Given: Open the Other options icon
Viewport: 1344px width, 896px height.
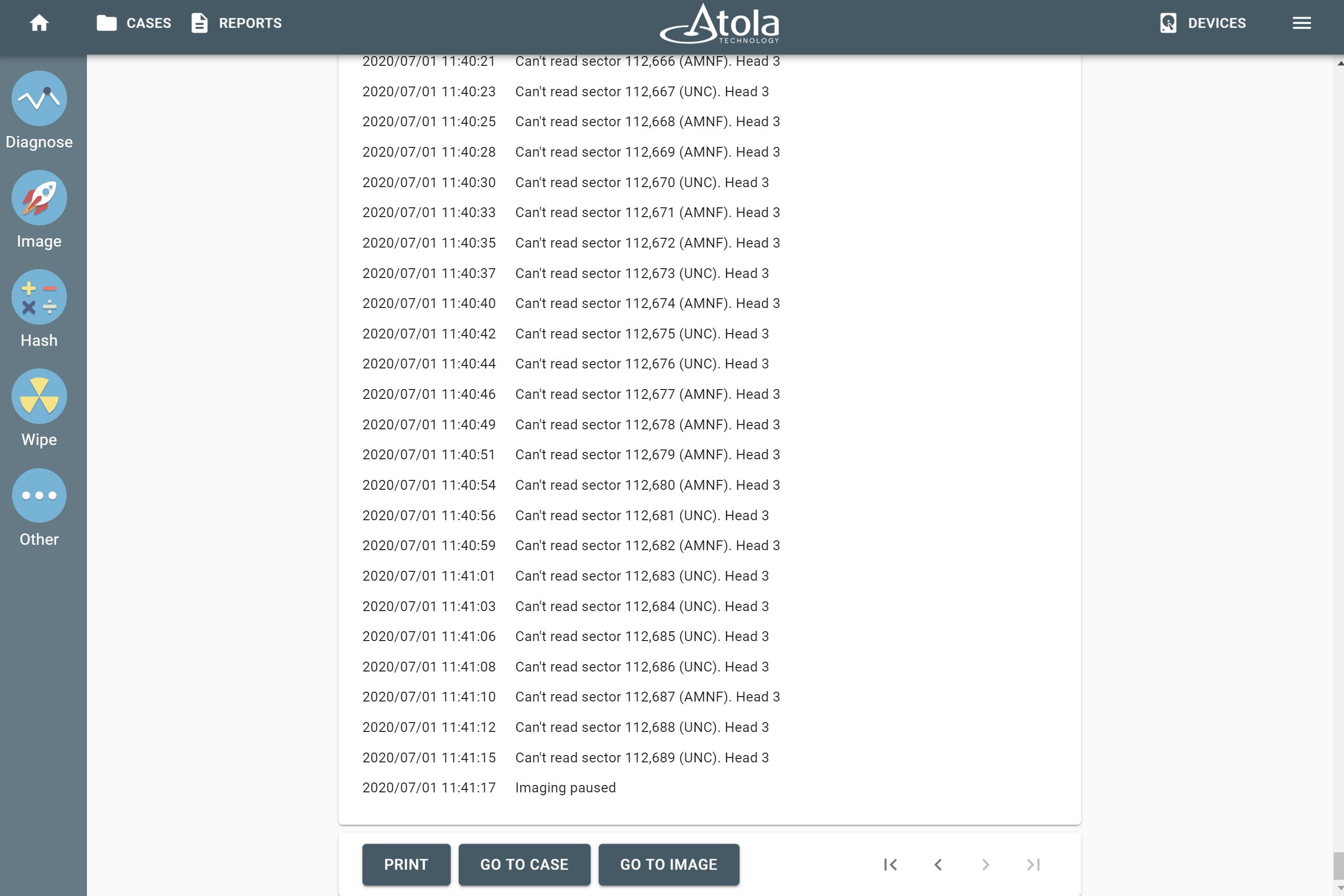Looking at the screenshot, I should (x=39, y=496).
